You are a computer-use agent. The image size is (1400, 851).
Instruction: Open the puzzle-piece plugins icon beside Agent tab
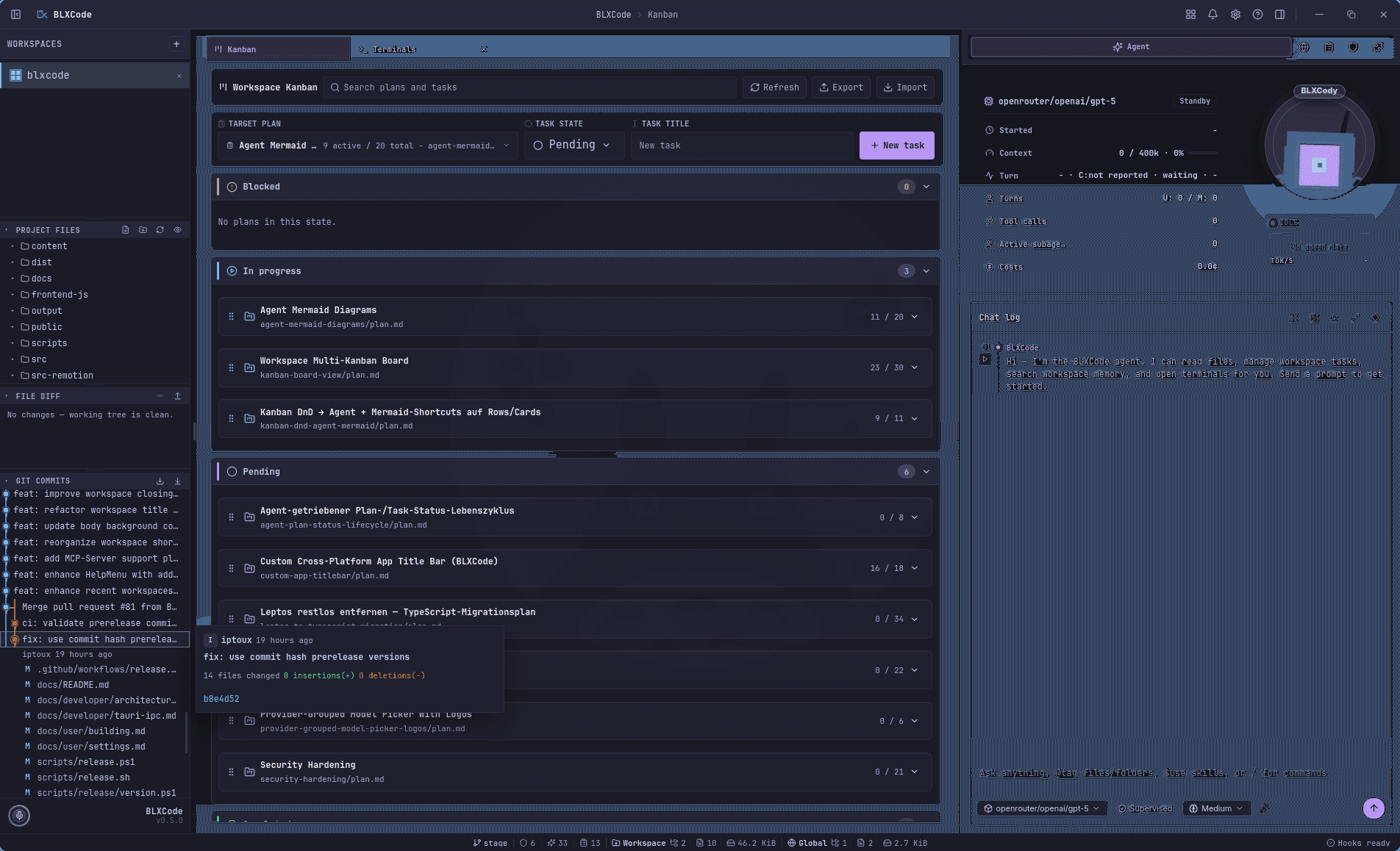click(1378, 47)
